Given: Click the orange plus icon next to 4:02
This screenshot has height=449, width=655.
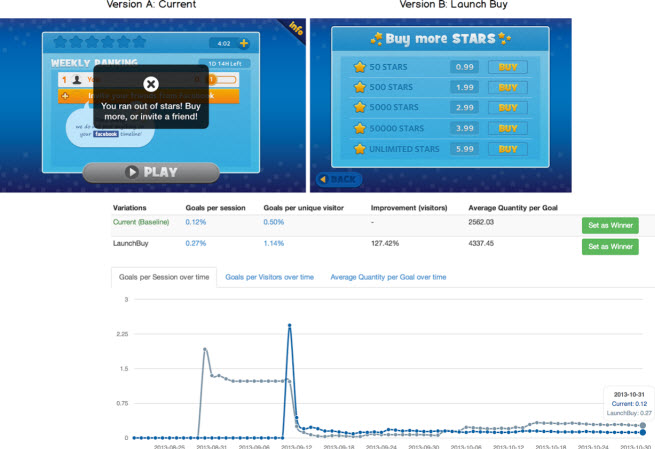Looking at the screenshot, I should (244, 43).
